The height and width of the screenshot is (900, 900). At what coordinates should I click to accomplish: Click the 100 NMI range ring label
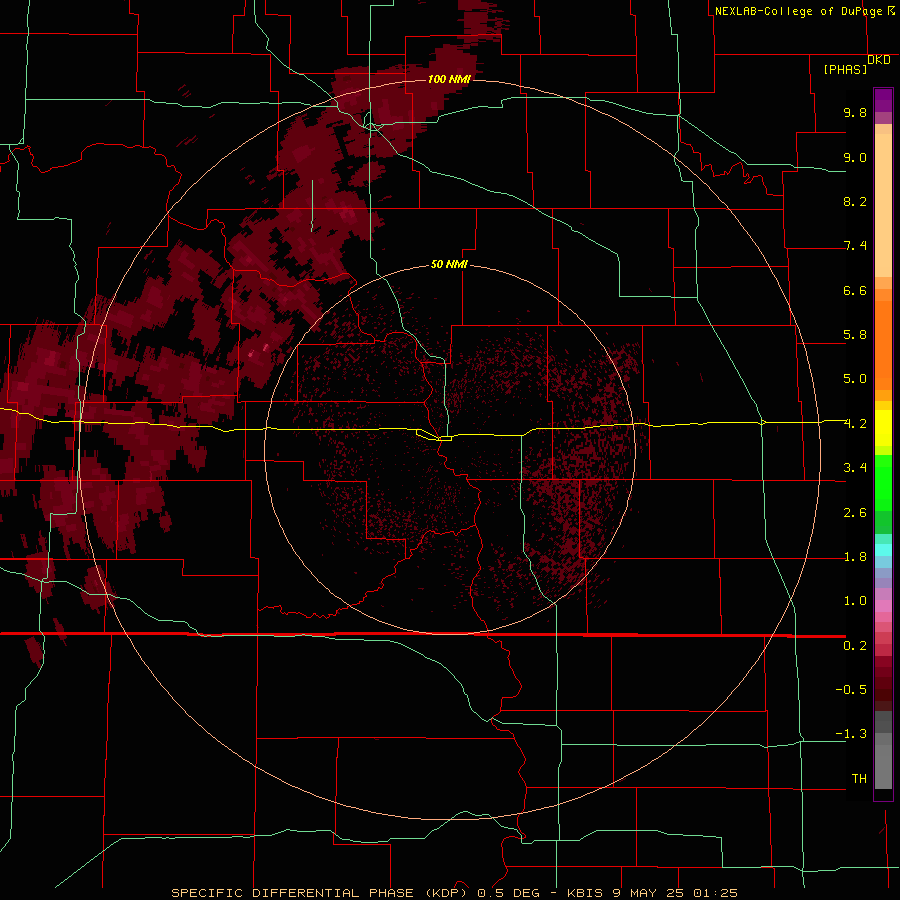449,79
